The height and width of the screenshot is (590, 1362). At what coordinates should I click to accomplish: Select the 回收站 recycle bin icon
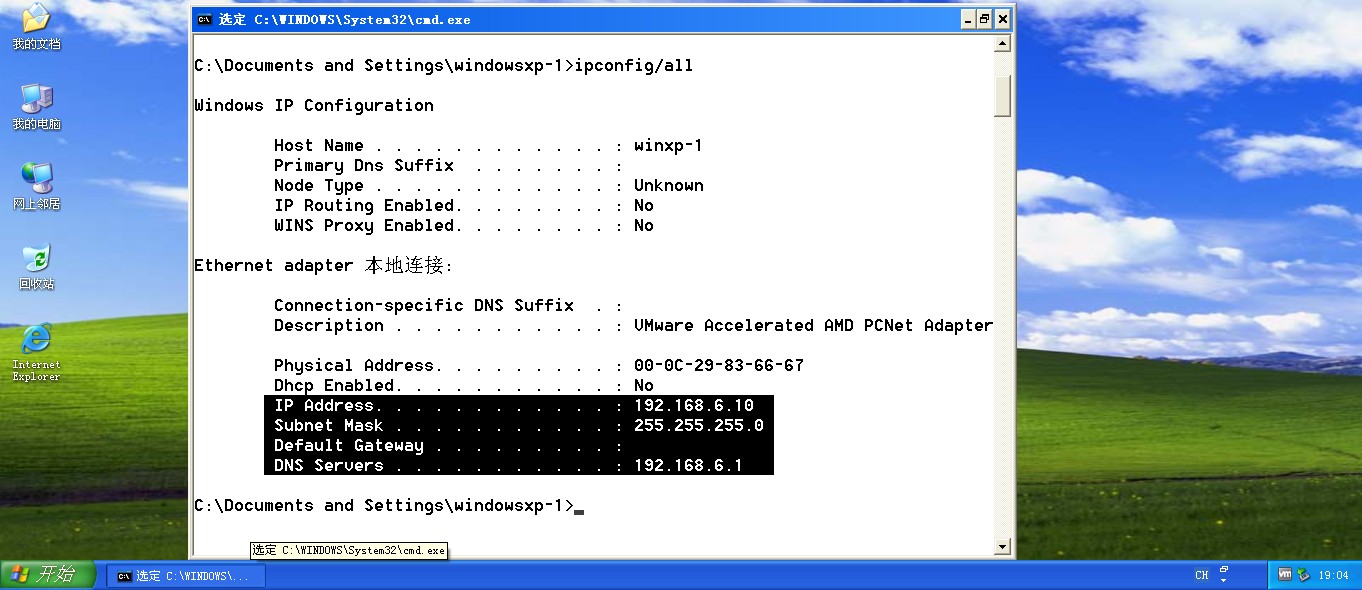click(36, 266)
